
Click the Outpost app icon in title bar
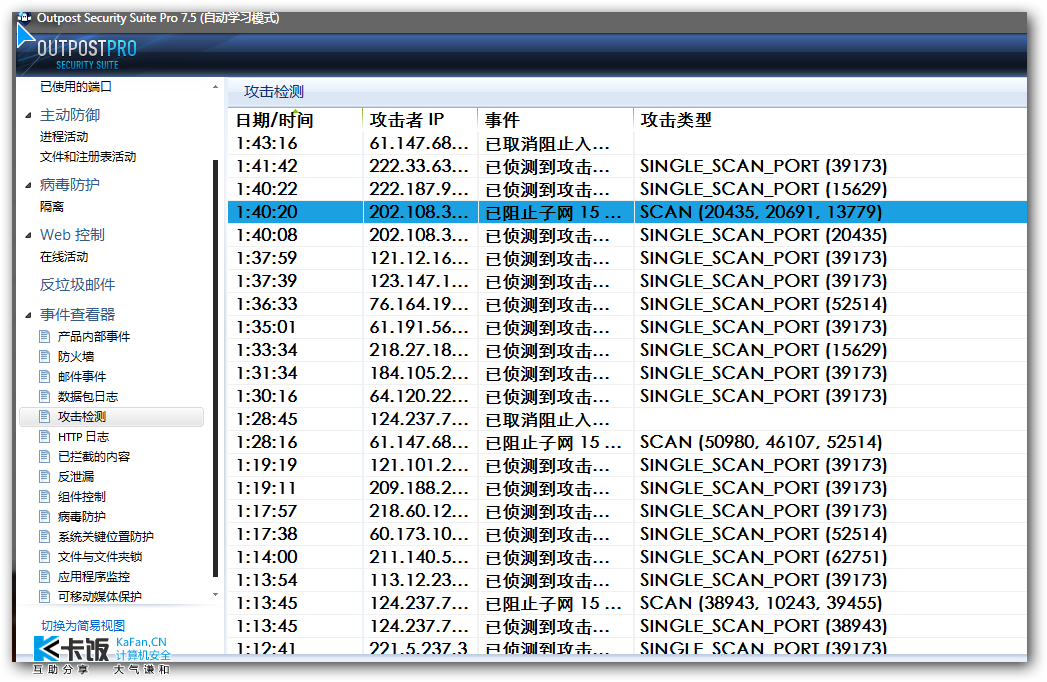tap(24, 17)
